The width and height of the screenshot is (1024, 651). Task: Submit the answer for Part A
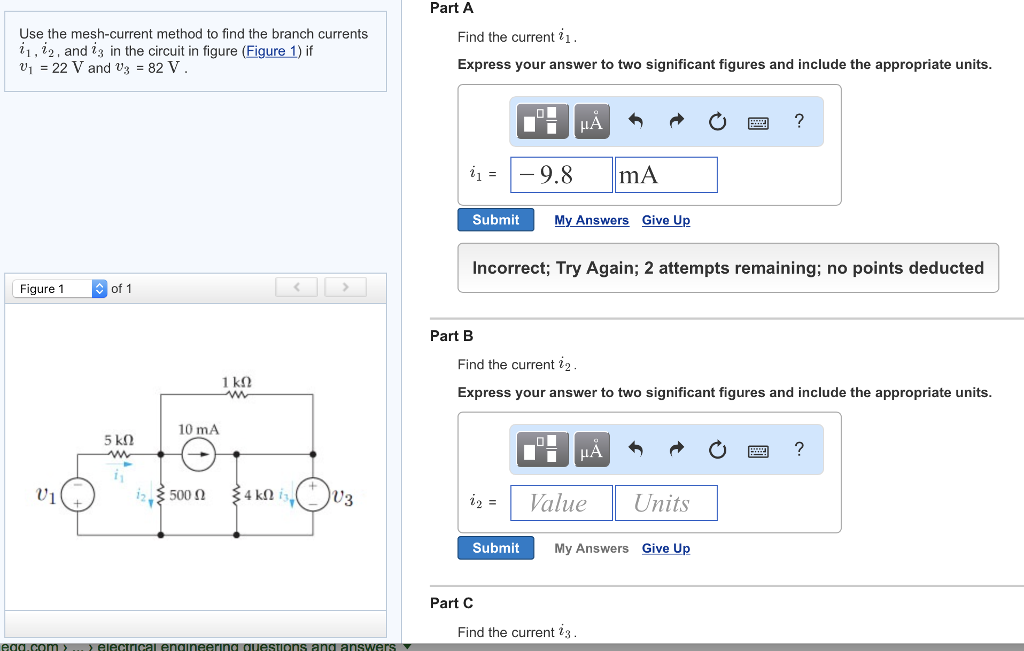pos(495,219)
